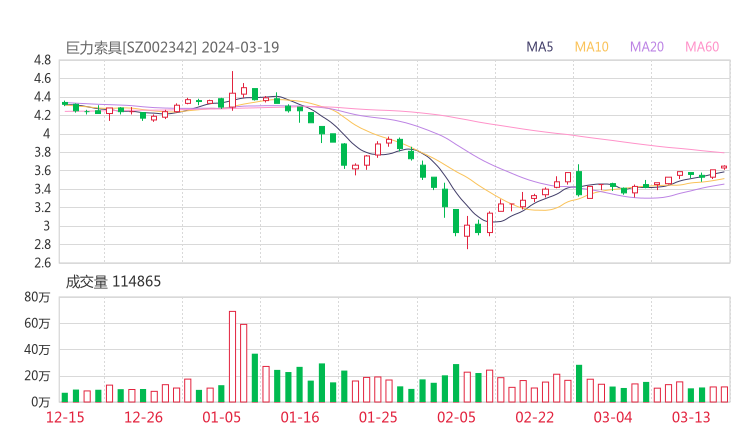Click the 01-16 date label
This screenshot has height=440, width=740.
[x=300, y=417]
